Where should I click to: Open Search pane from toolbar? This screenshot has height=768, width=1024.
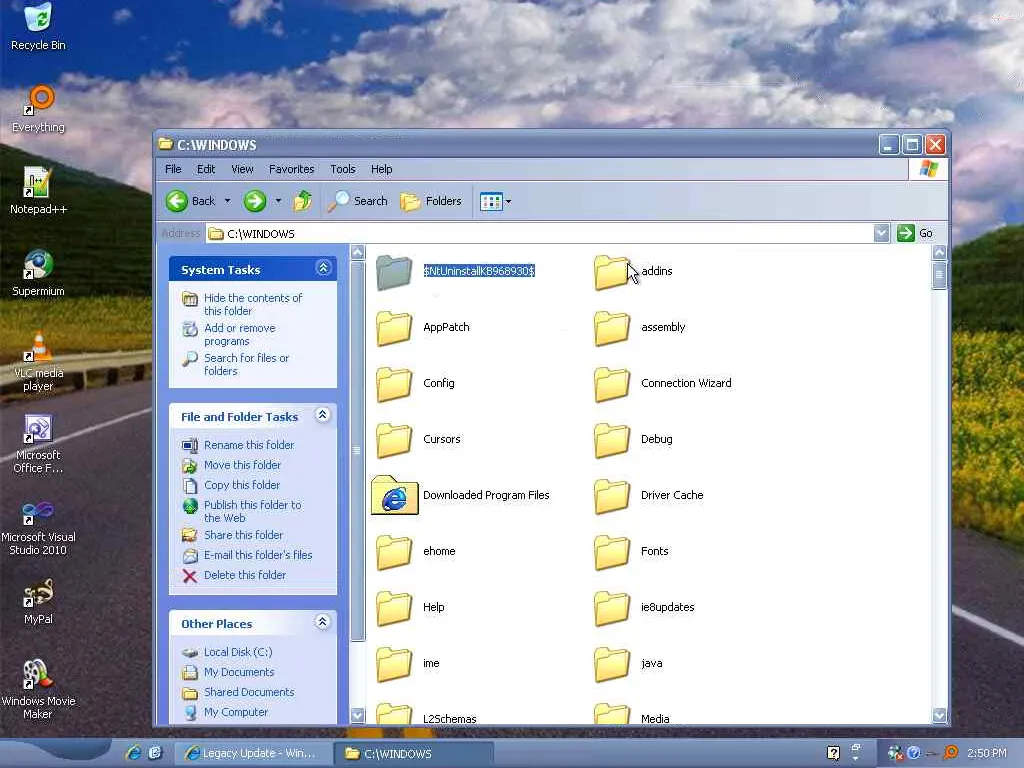coord(358,201)
